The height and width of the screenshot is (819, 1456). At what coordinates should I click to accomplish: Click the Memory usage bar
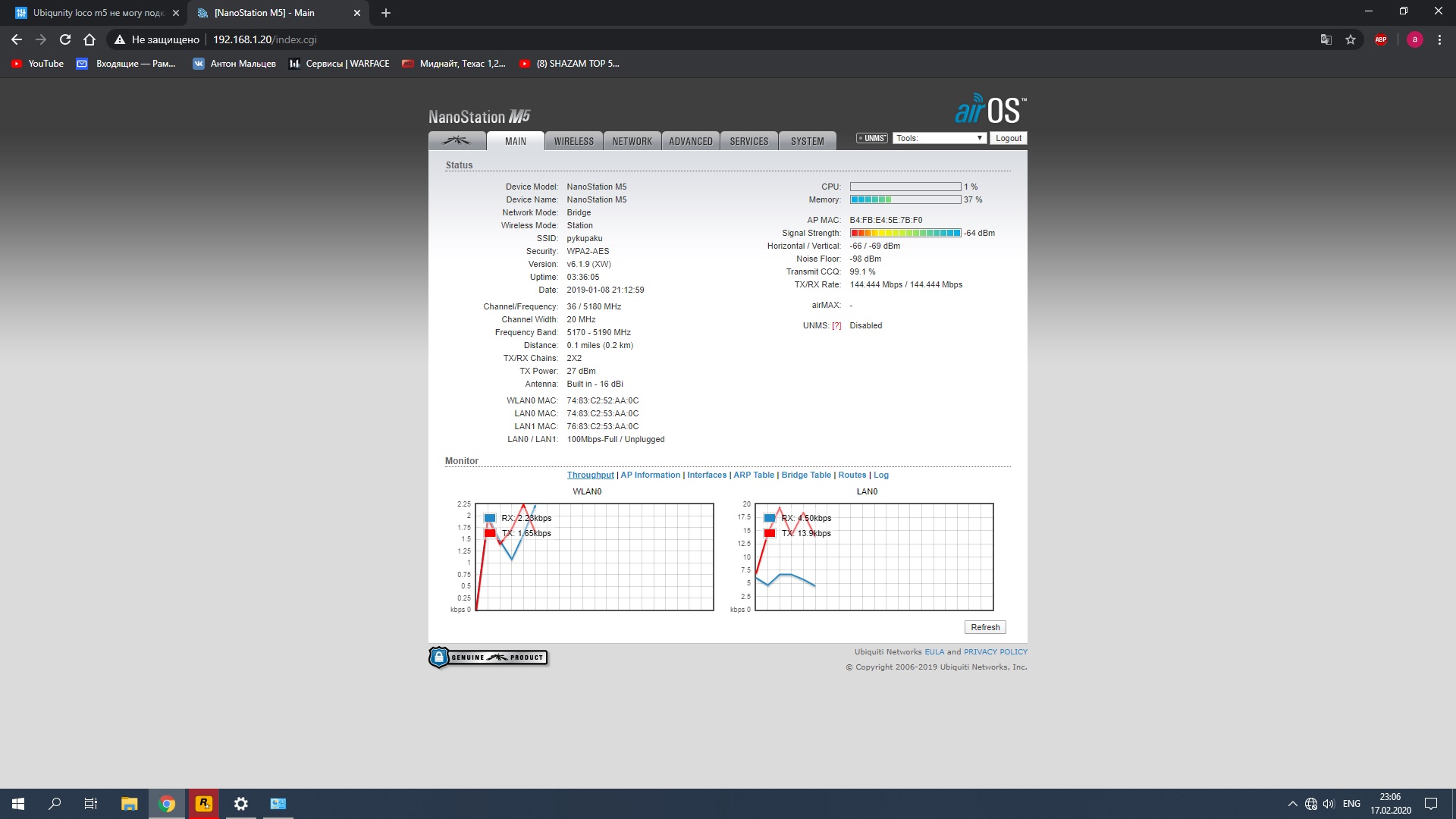point(905,199)
